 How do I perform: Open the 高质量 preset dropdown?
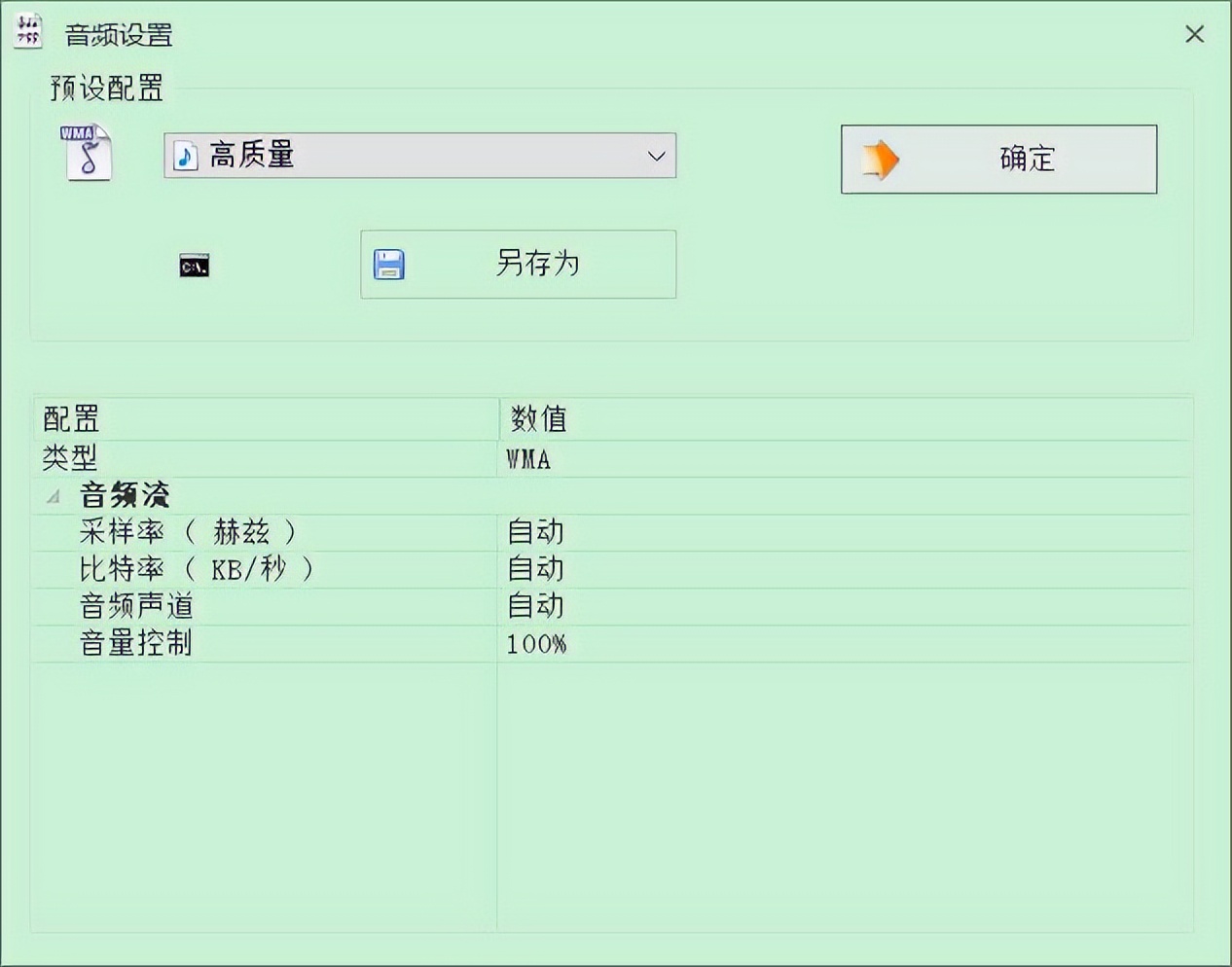(x=418, y=155)
